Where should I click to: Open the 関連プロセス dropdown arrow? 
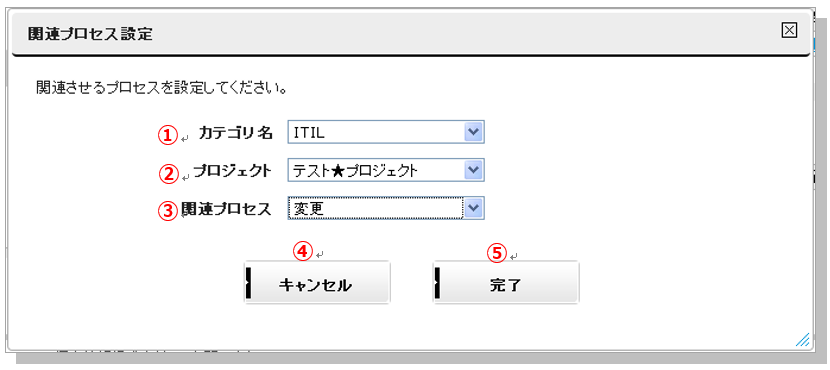pyautogui.click(x=473, y=209)
